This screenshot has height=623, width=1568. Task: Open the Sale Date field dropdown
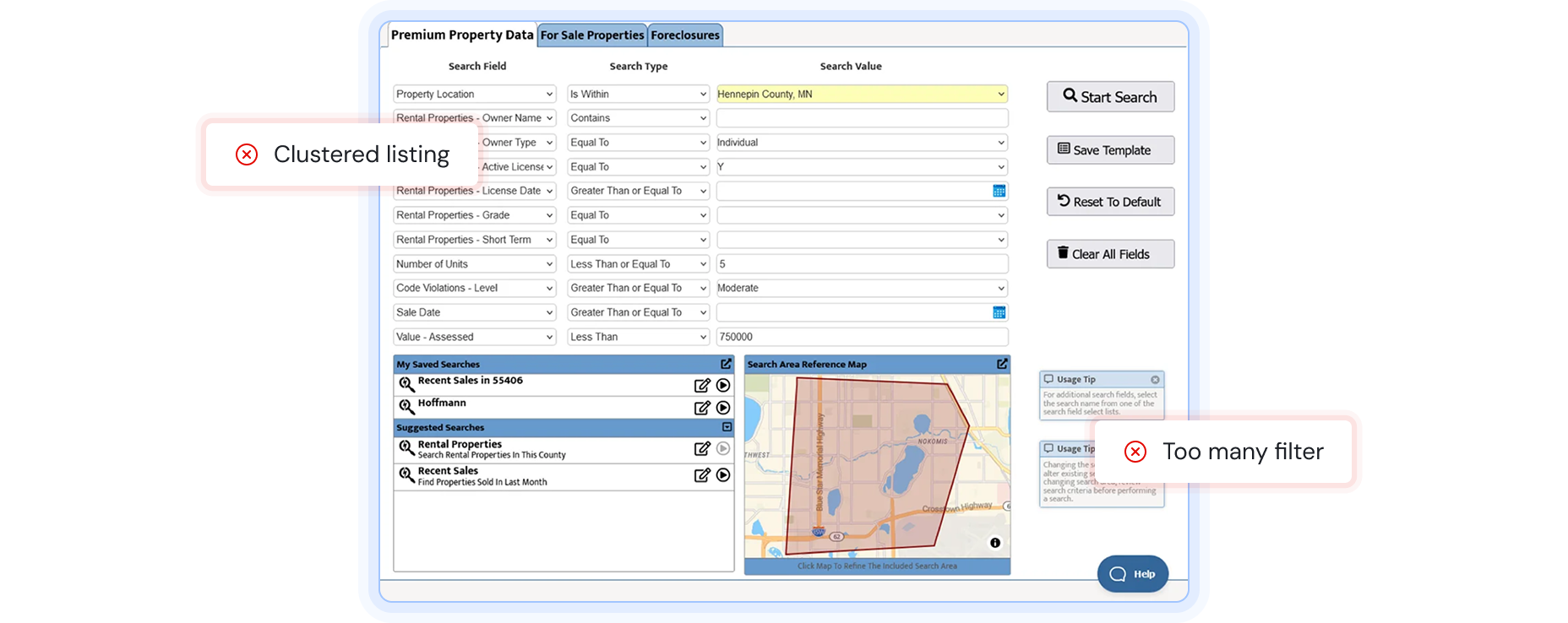(x=474, y=312)
